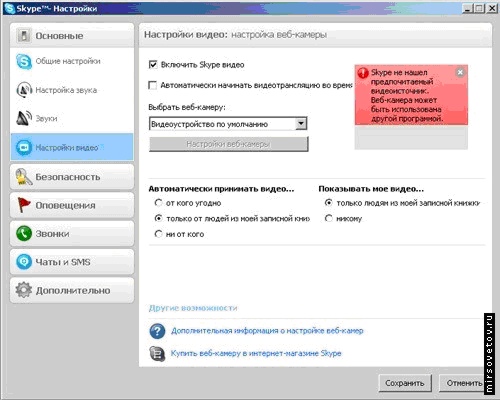
Task: Click the headset icon beside Настройка звука
Action: point(24,90)
